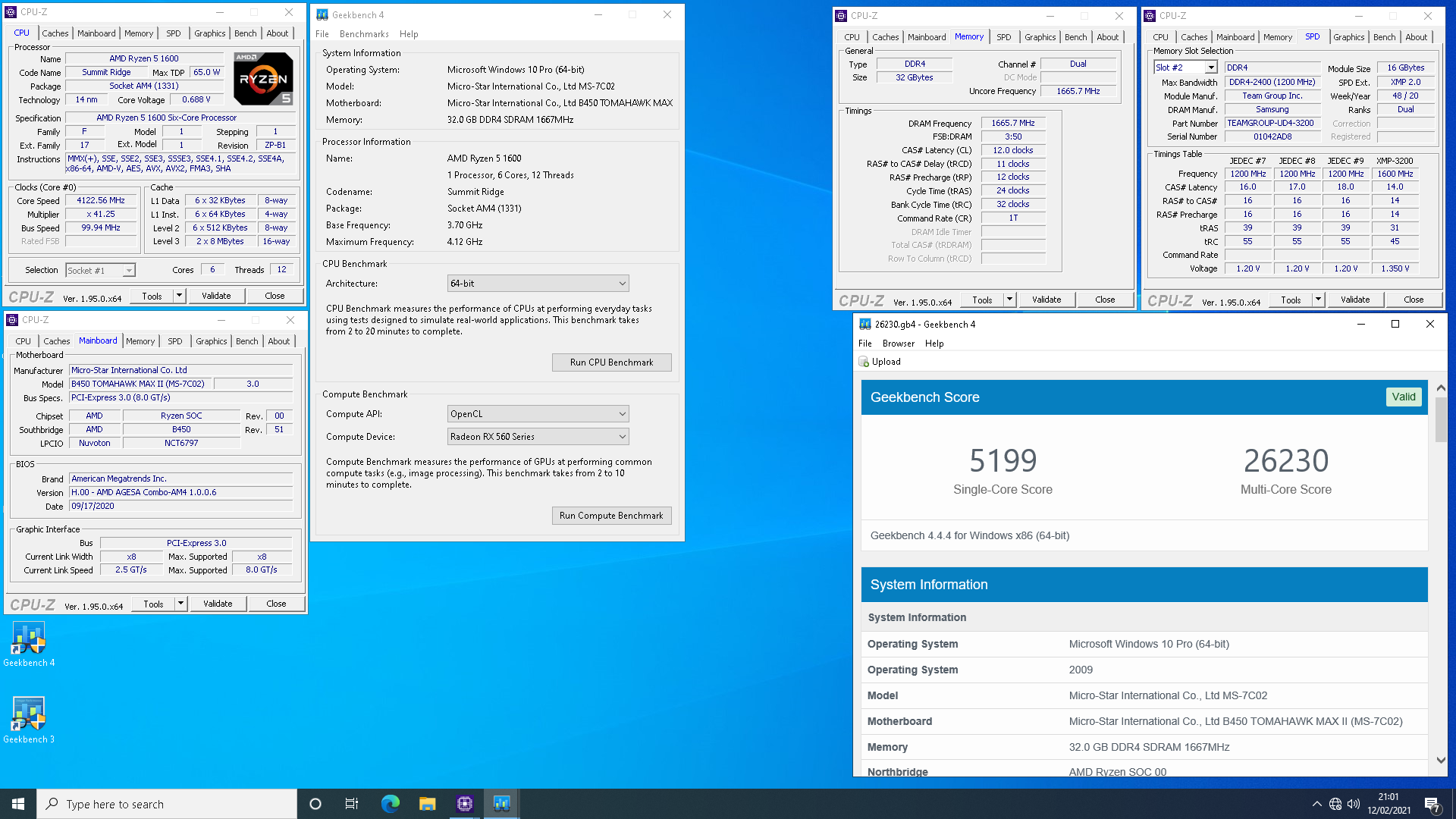Screen dimensions: 1456x819
Task: Click 26230.gb4 window title icon
Action: [864, 324]
